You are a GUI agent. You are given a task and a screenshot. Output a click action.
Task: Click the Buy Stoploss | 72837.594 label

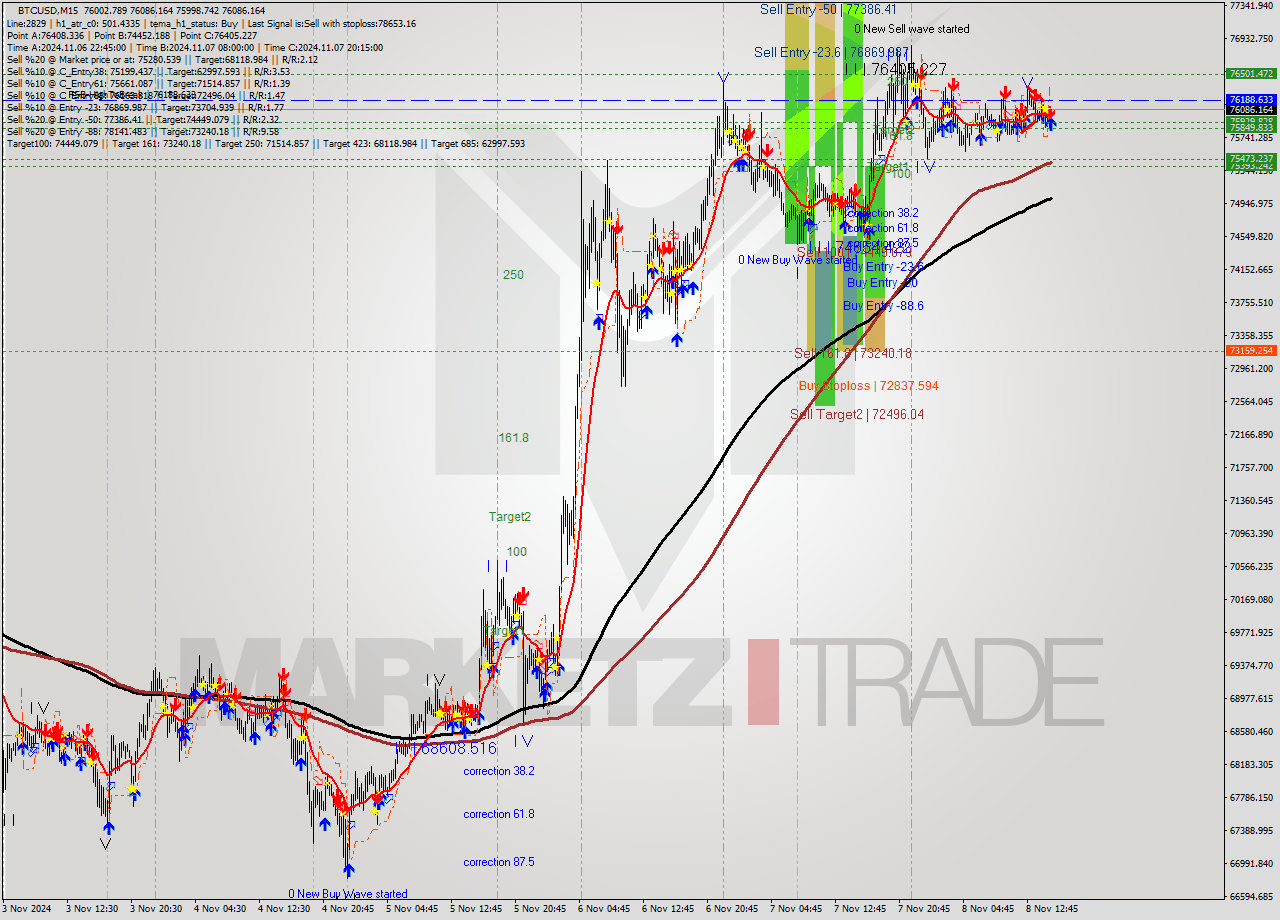[868, 385]
